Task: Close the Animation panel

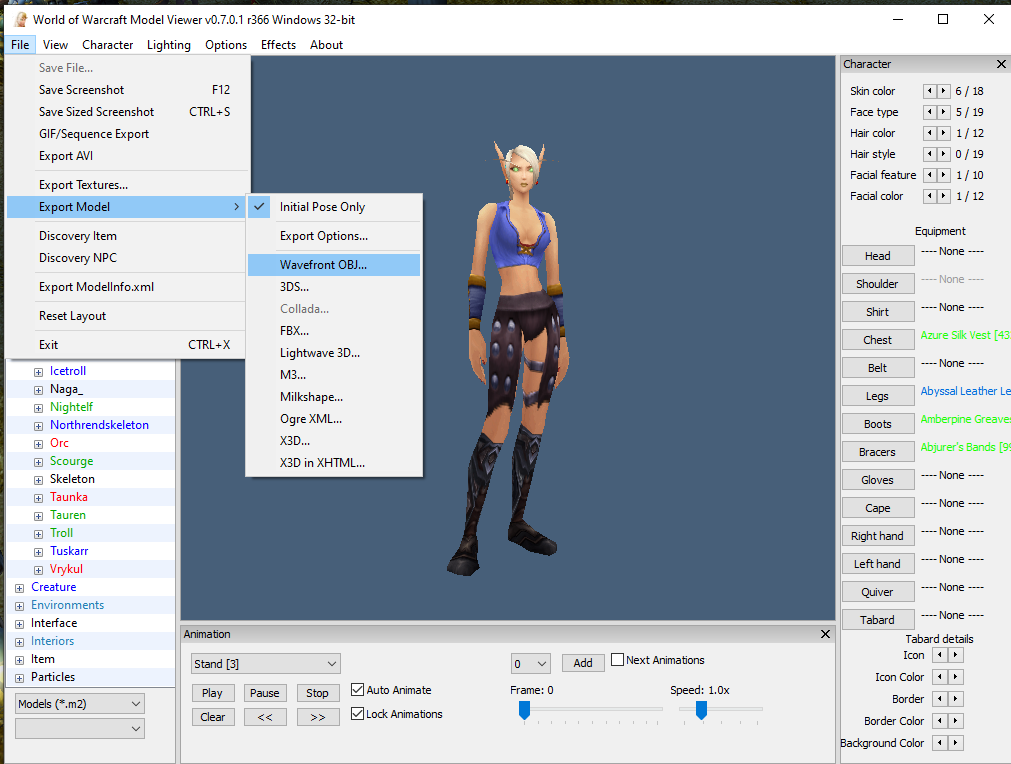Action: [825, 634]
